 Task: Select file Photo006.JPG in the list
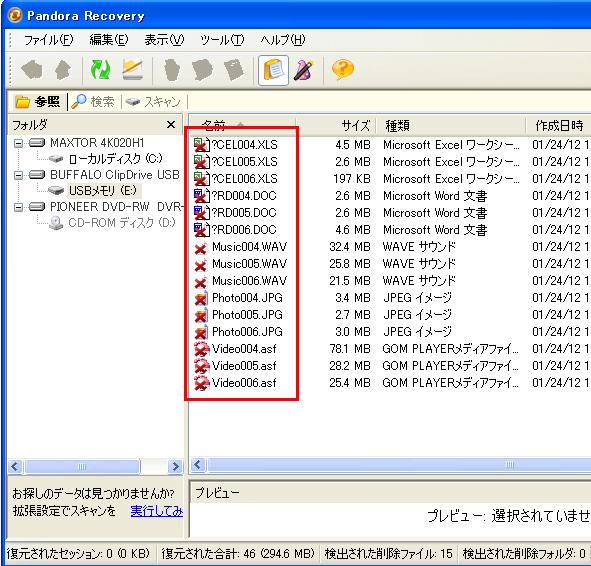[247, 332]
